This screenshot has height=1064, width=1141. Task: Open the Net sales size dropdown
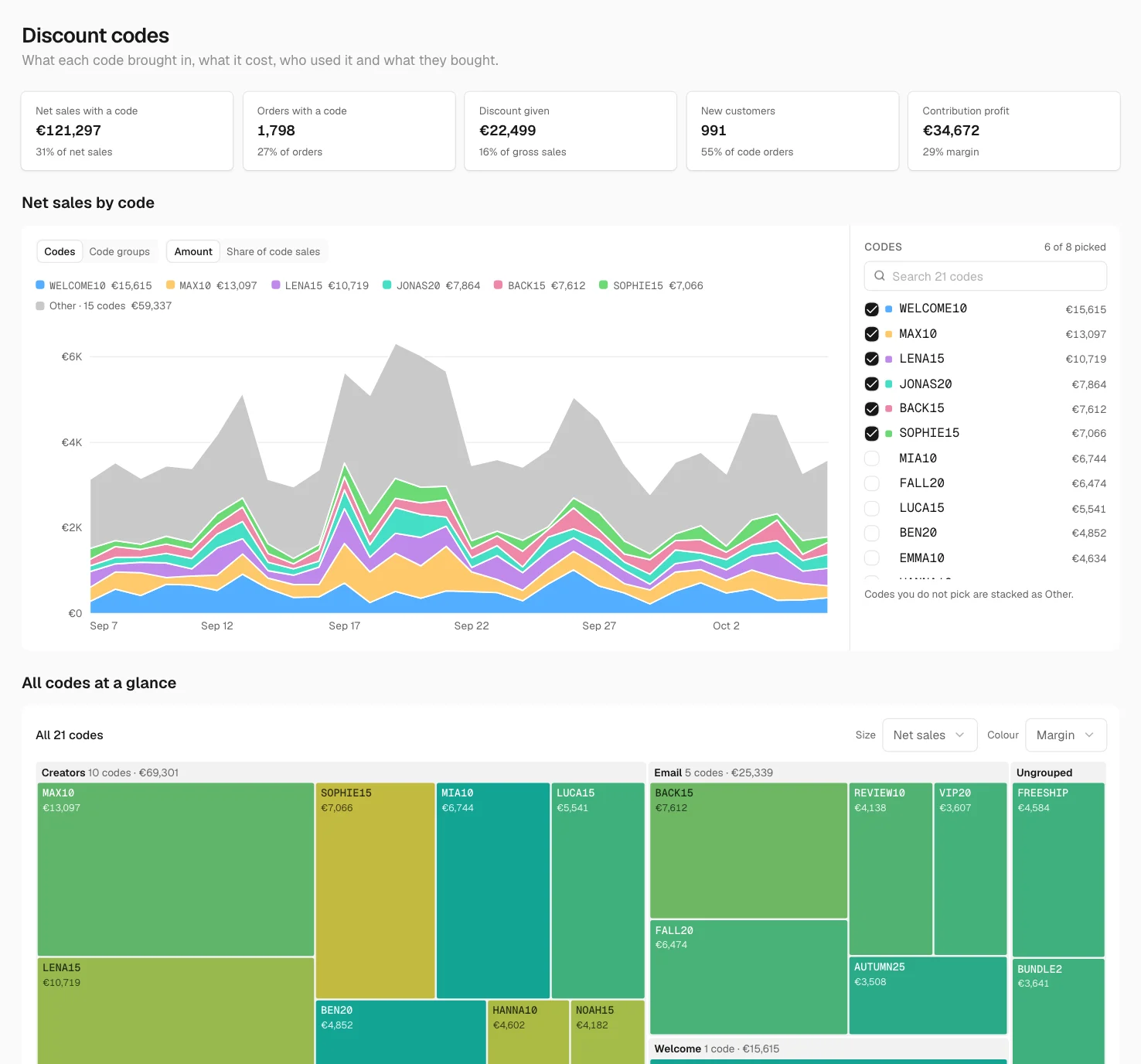point(930,735)
